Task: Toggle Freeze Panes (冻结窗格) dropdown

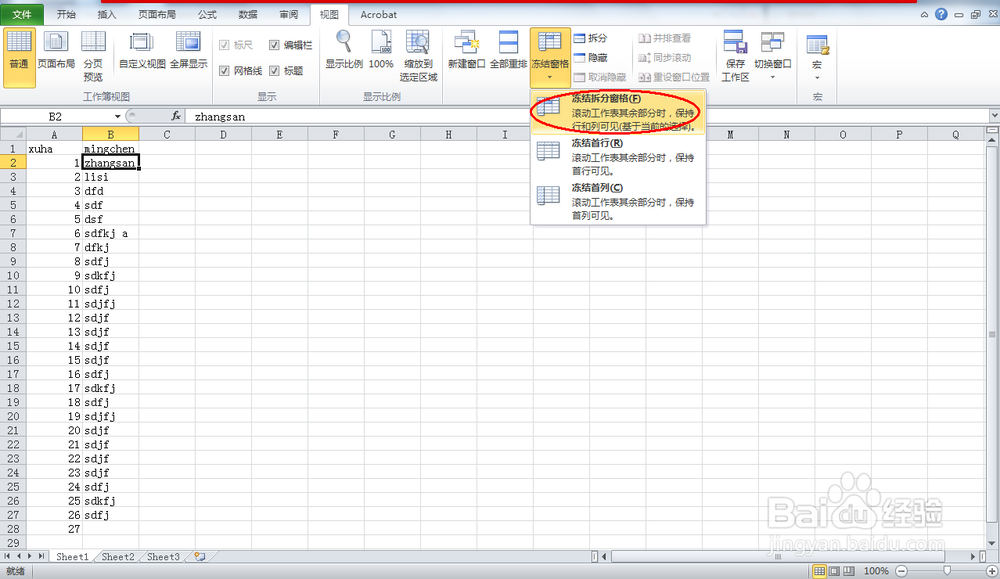Action: 550,58
